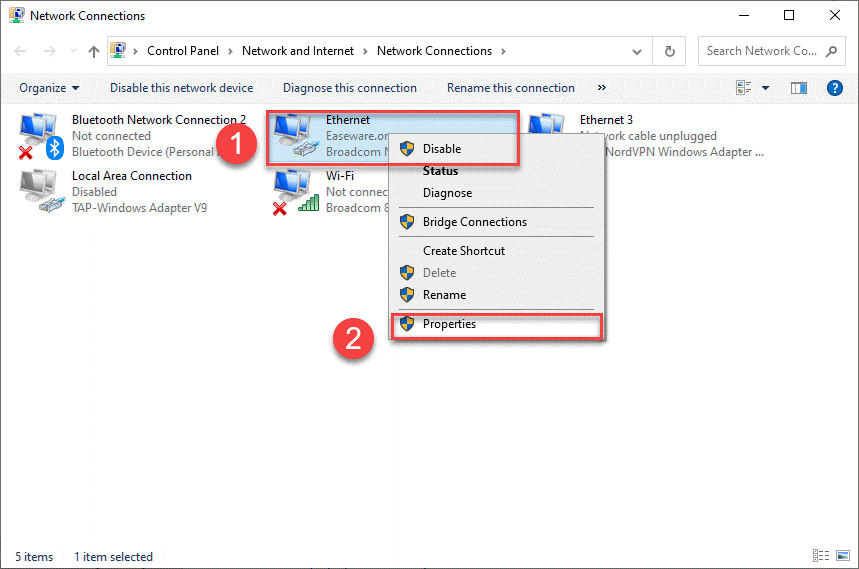Go up one folder level arrow
Viewport: 859px width, 569px height.
click(94, 51)
